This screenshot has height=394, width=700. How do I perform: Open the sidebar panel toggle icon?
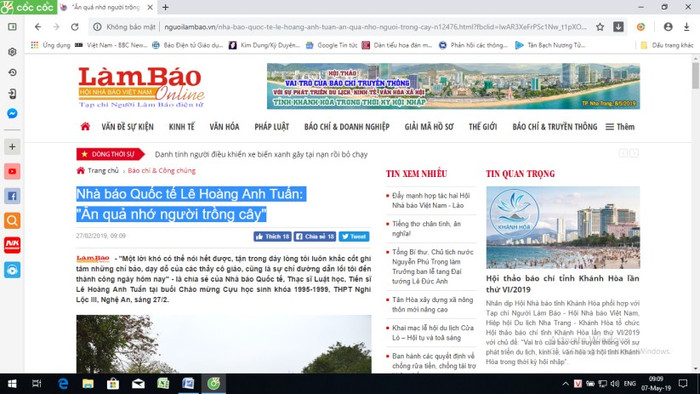coord(12,27)
